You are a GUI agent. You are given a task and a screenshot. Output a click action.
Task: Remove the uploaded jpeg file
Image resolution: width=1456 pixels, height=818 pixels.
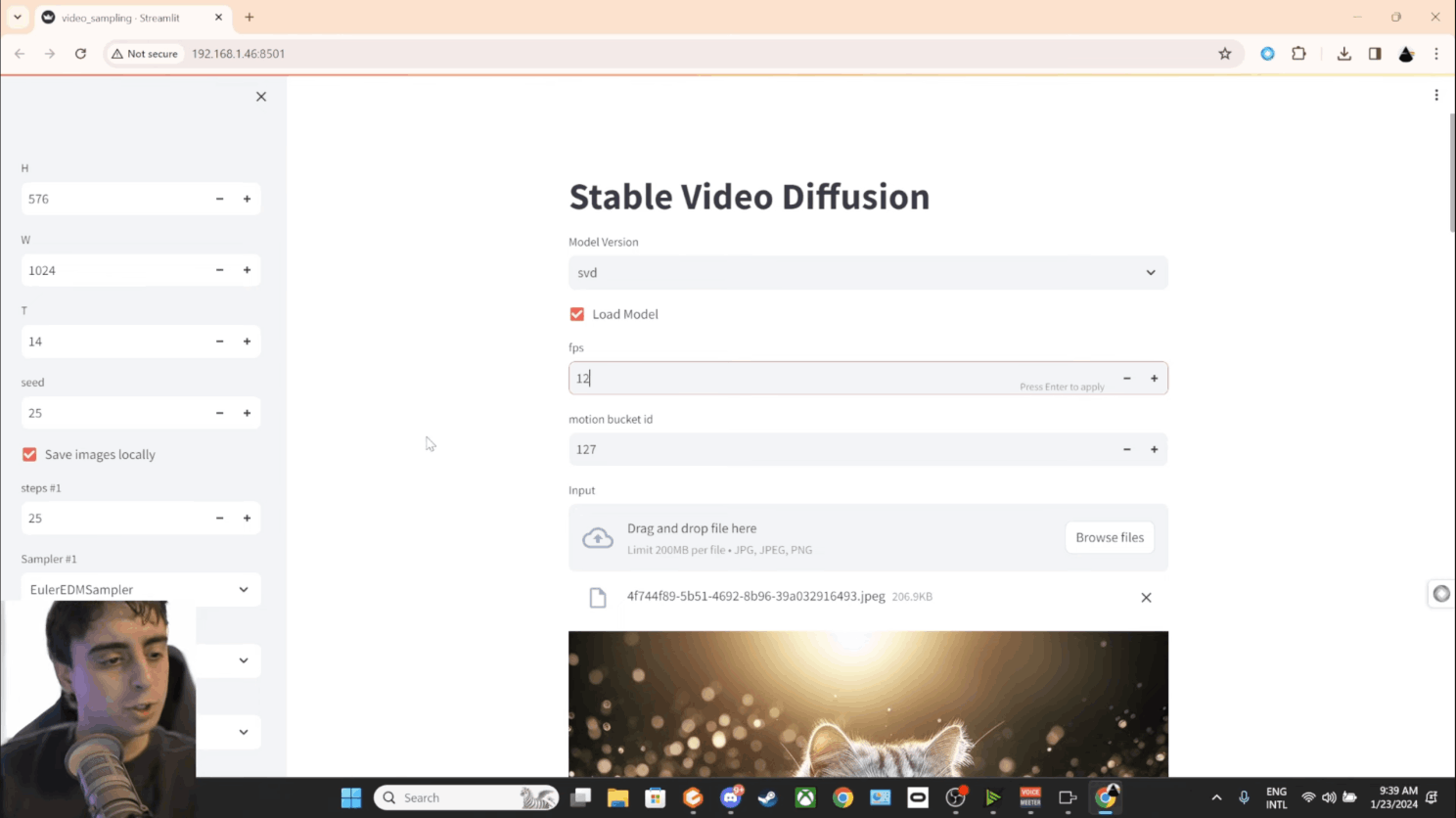click(x=1146, y=598)
